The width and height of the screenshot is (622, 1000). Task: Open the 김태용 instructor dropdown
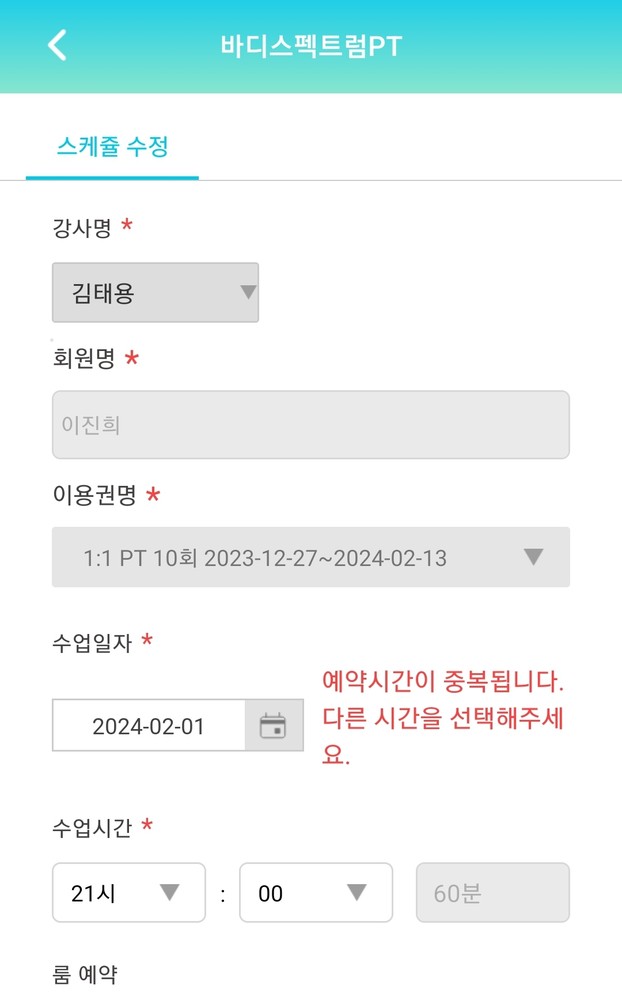(155, 293)
